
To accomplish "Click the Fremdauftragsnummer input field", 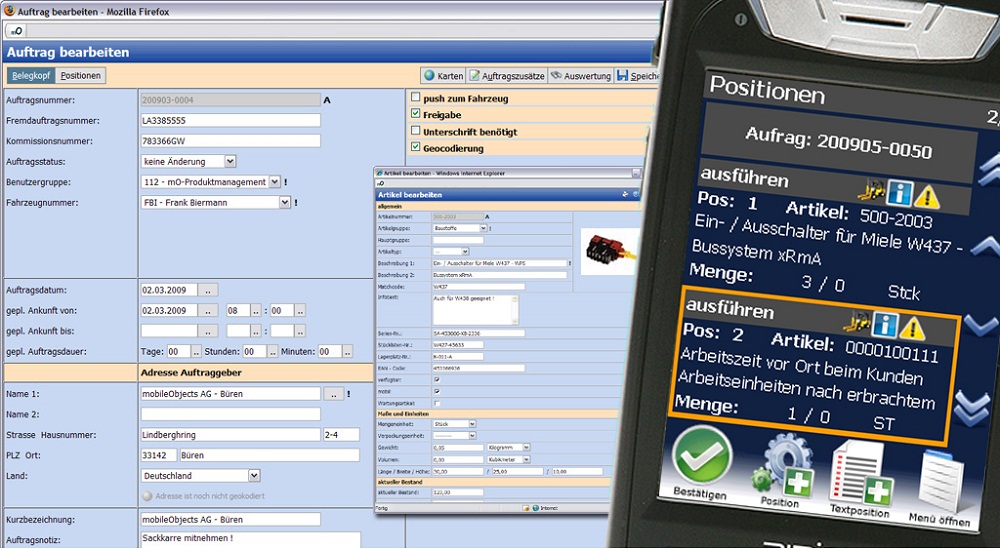I will (230, 120).
